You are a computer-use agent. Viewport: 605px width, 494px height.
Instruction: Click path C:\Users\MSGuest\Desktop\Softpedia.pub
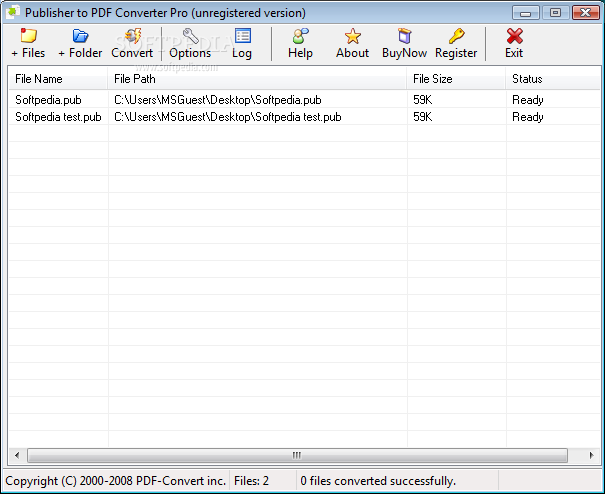pyautogui.click(x=218, y=100)
